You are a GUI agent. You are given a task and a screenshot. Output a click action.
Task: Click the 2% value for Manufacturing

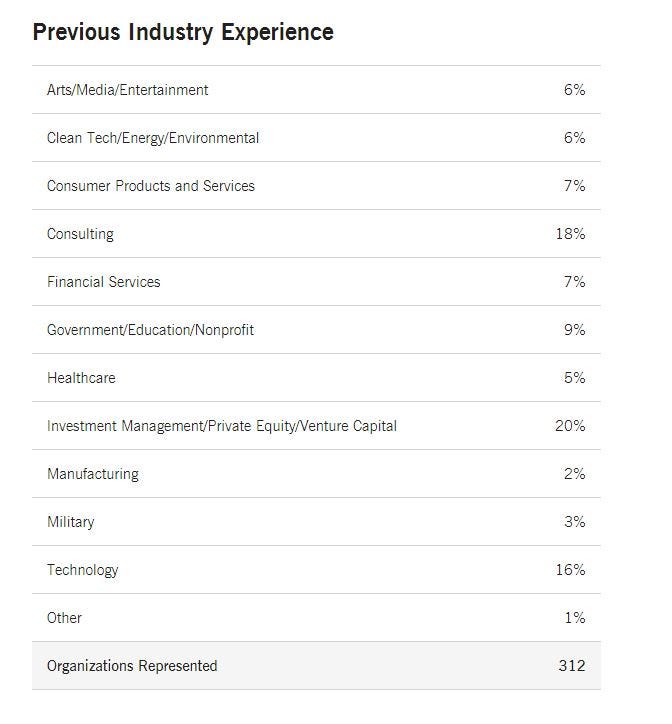574,474
